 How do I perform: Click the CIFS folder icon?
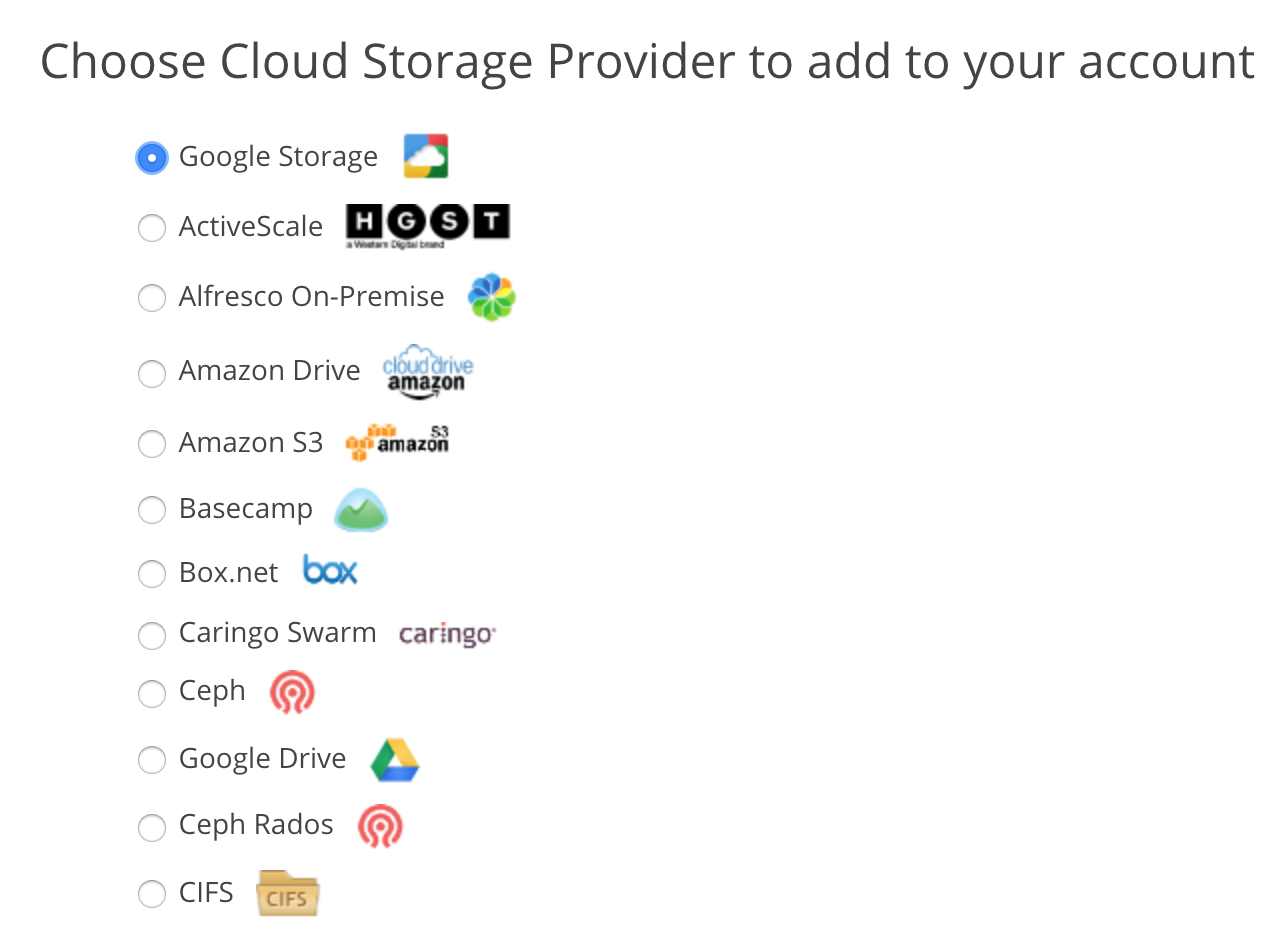coord(288,893)
